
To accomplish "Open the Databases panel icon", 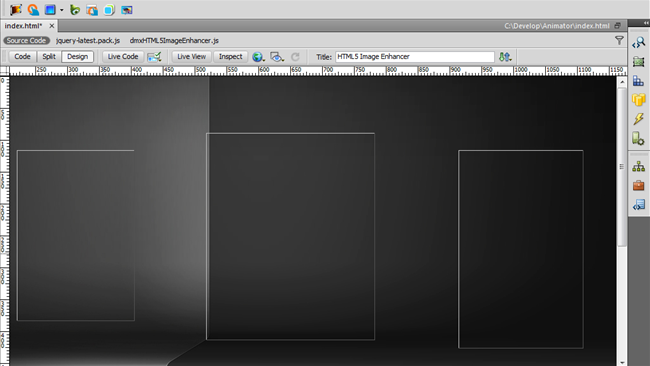I will tap(638, 100).
